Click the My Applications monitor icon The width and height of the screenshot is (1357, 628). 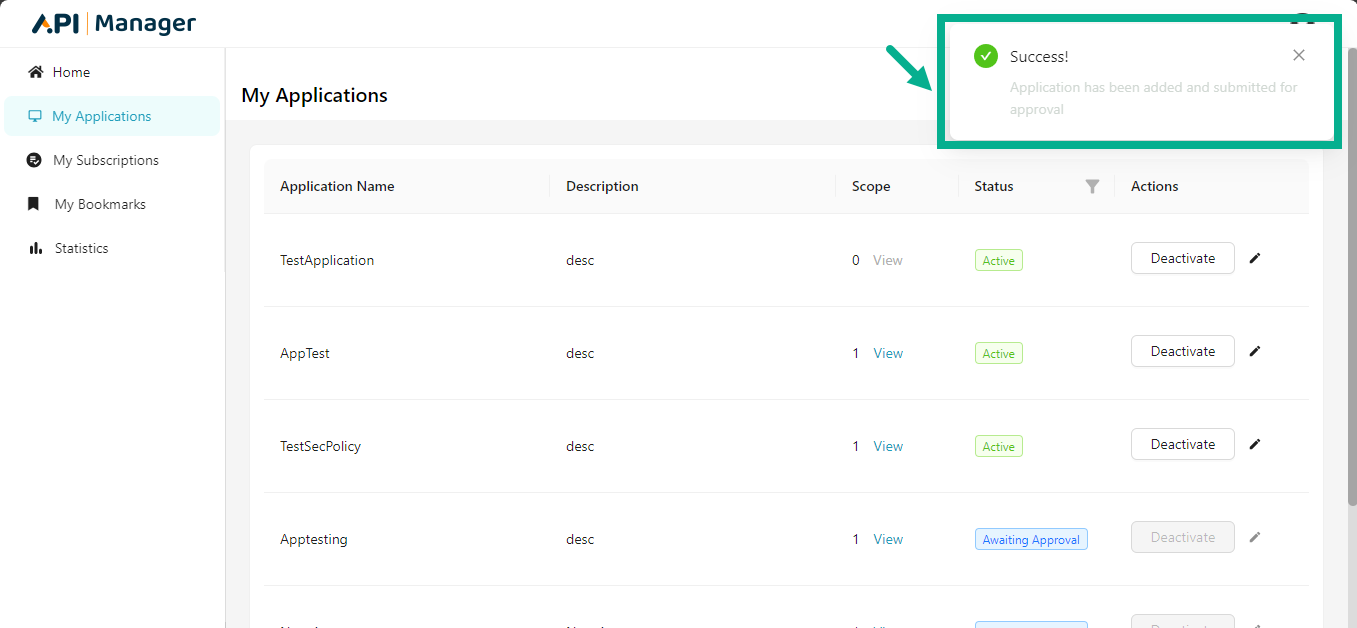tap(36, 116)
